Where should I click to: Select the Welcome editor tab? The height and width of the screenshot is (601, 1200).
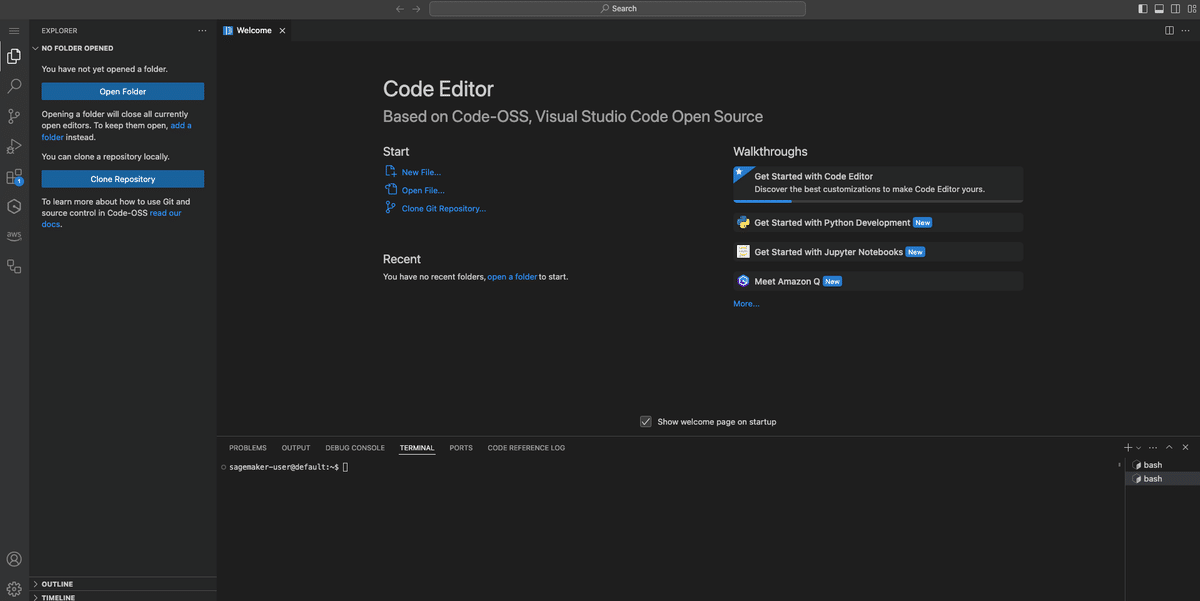254,31
